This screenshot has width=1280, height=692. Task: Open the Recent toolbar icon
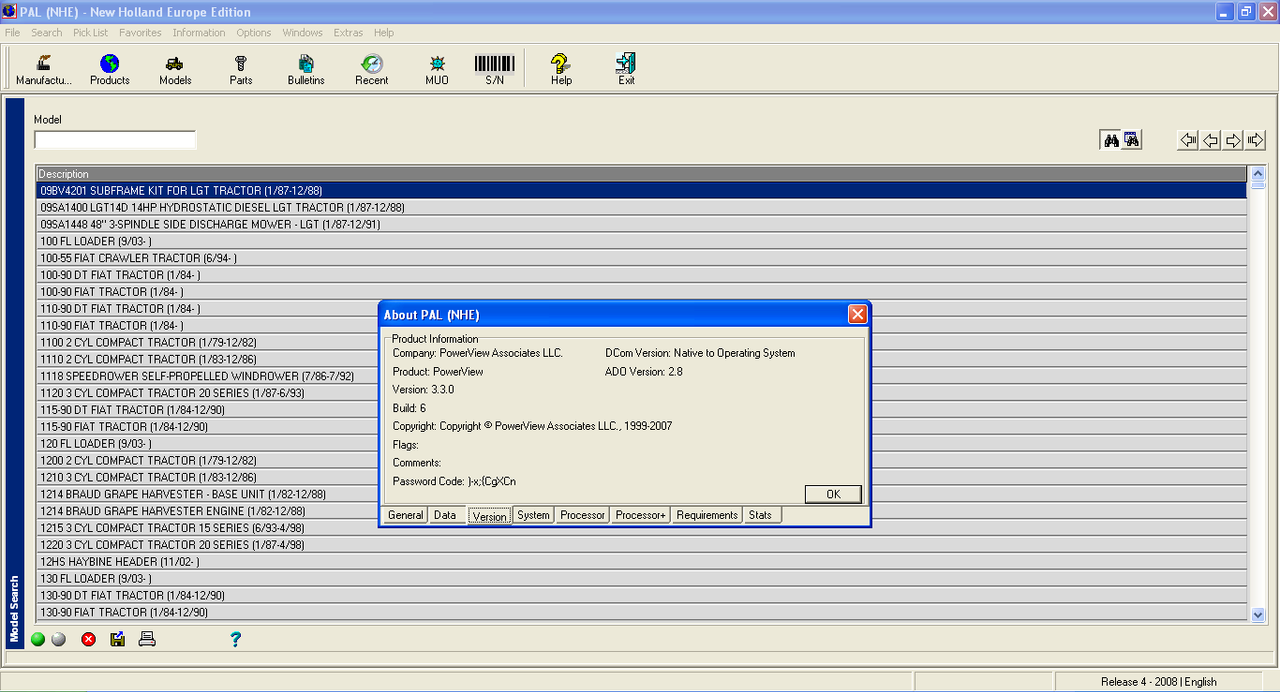372,69
